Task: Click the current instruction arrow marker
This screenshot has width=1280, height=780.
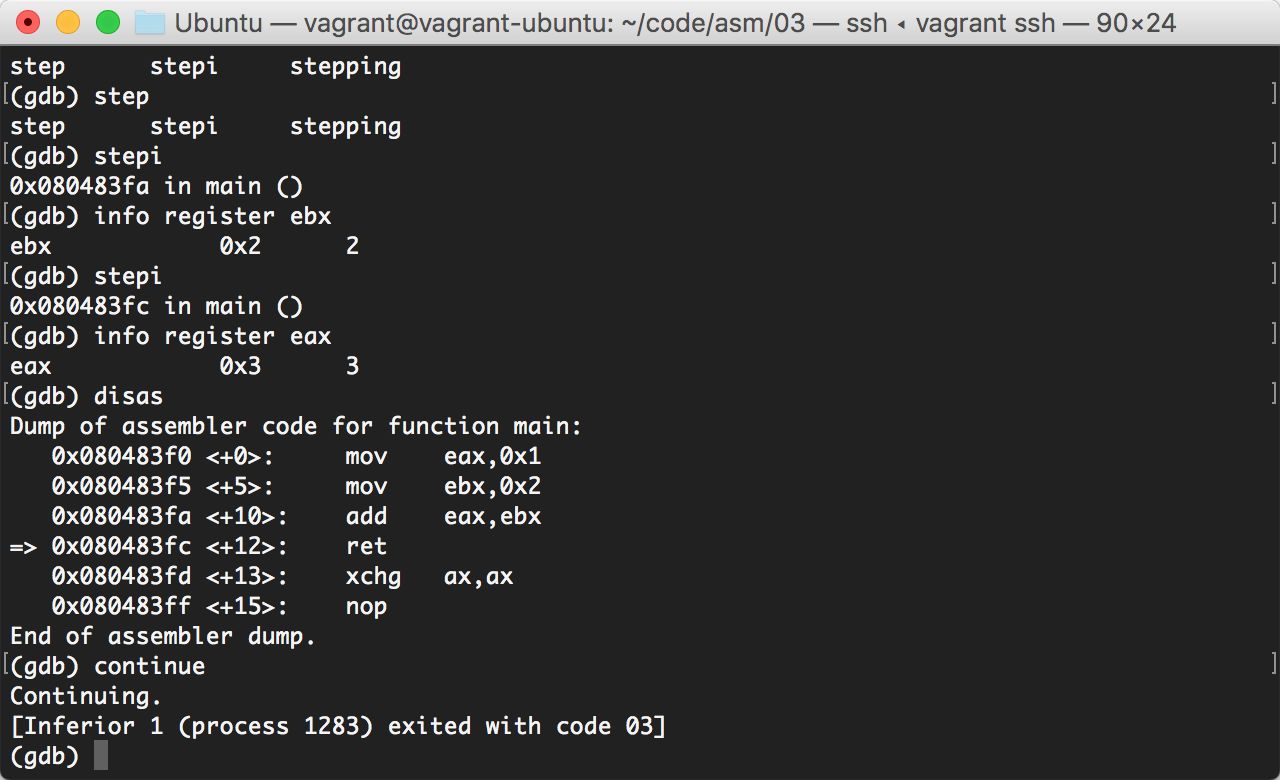Action: pos(23,546)
